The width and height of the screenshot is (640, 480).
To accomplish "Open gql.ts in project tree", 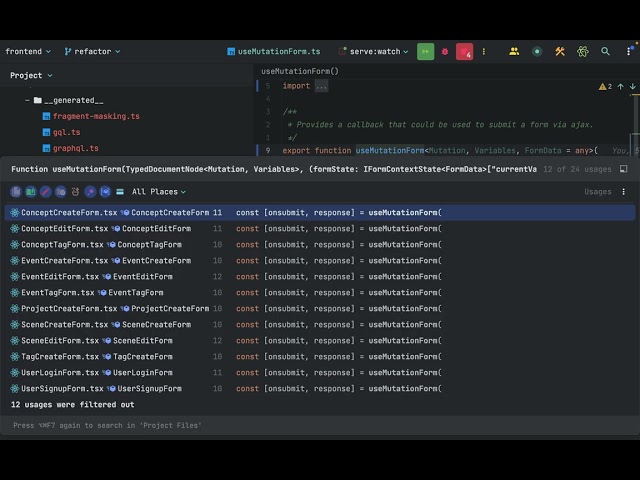I will point(62,132).
